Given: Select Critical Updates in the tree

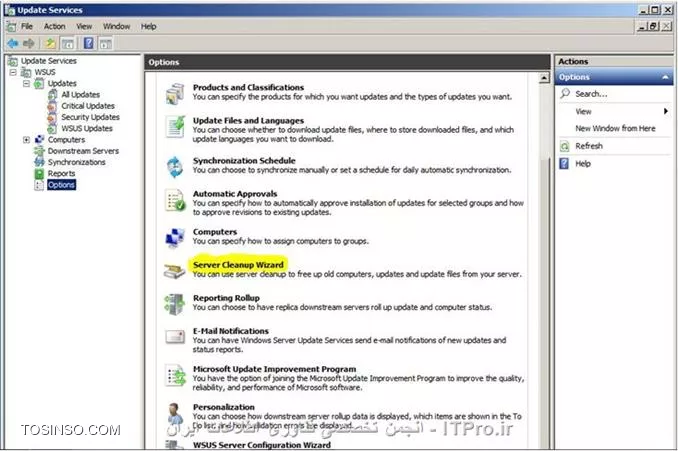Looking at the screenshot, I should coord(88,106).
